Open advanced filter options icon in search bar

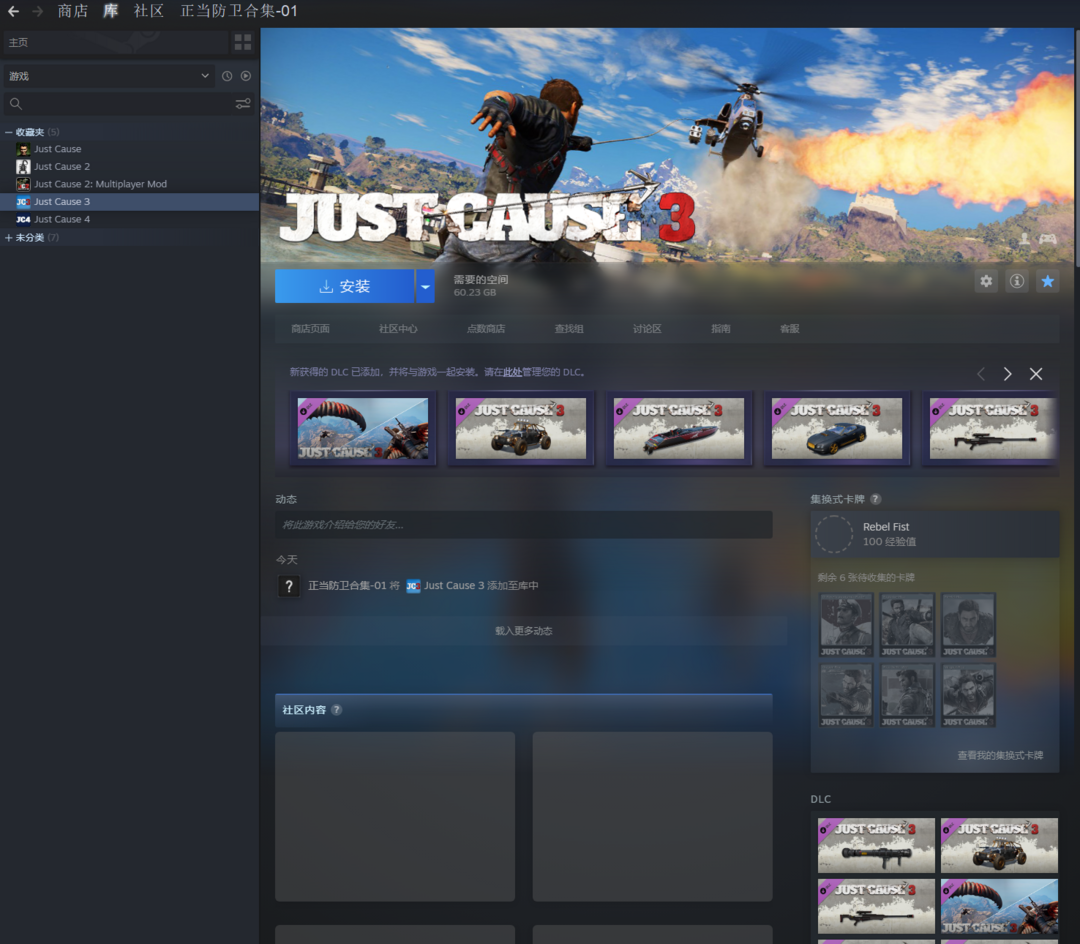(x=243, y=104)
